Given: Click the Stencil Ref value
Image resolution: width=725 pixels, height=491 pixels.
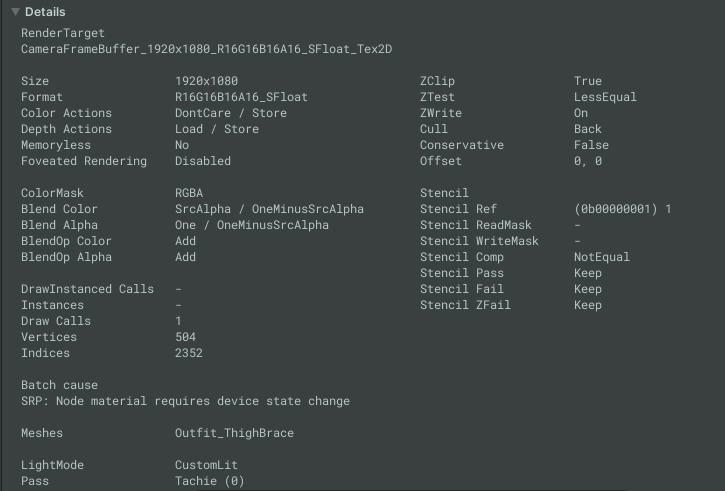Looking at the screenshot, I should pyautogui.click(x=622, y=209).
